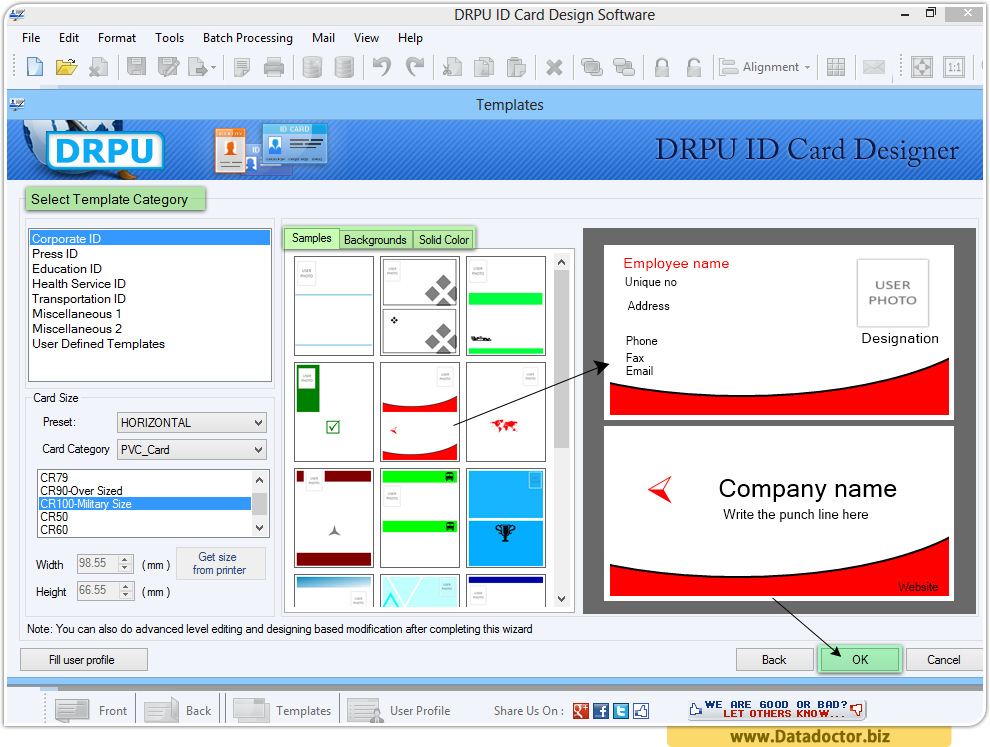The width and height of the screenshot is (990, 747).
Task: Open the Preset HORIZONTAL dropdown
Action: coord(191,422)
